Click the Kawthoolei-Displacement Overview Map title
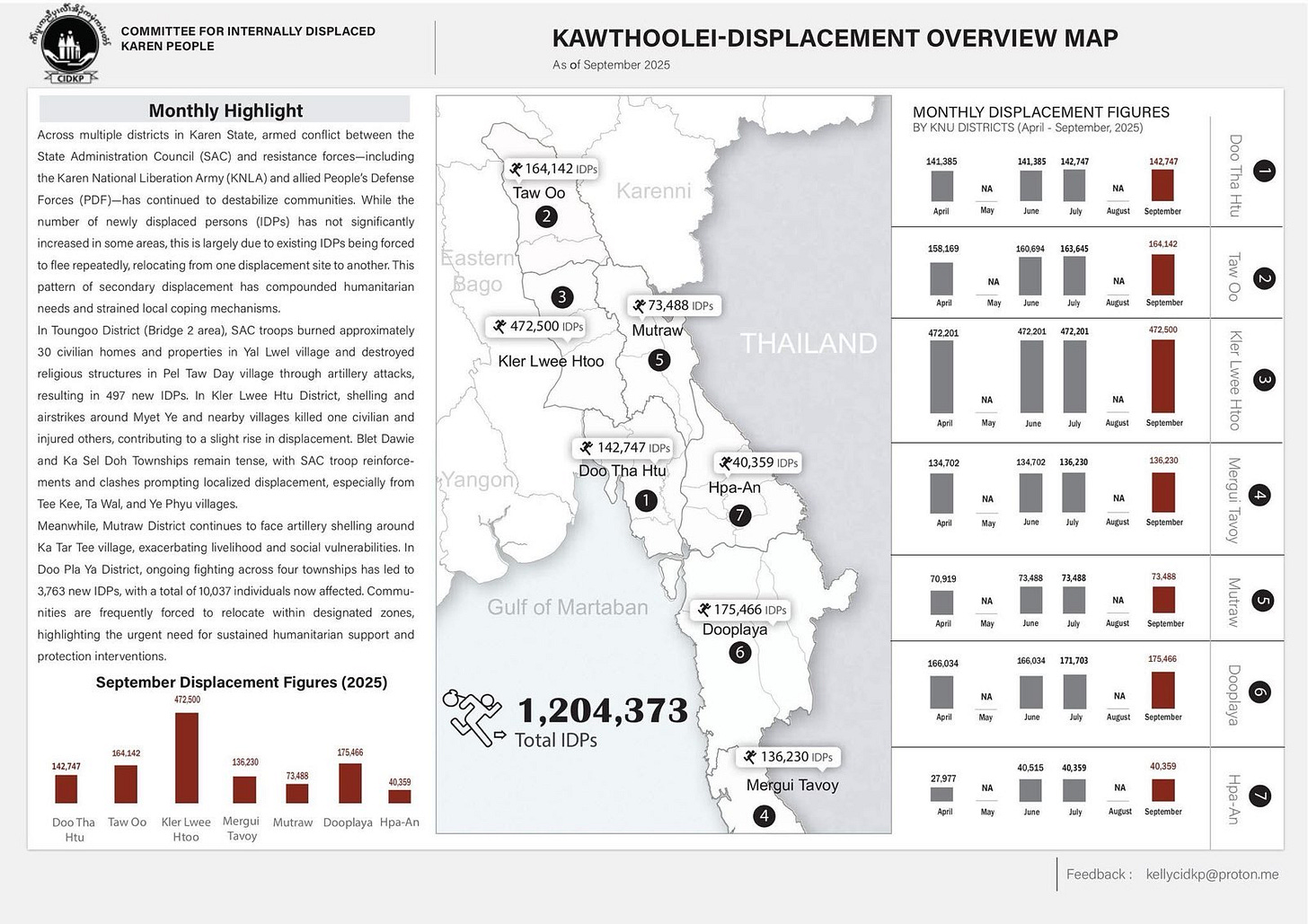The height and width of the screenshot is (924, 1308). click(835, 39)
